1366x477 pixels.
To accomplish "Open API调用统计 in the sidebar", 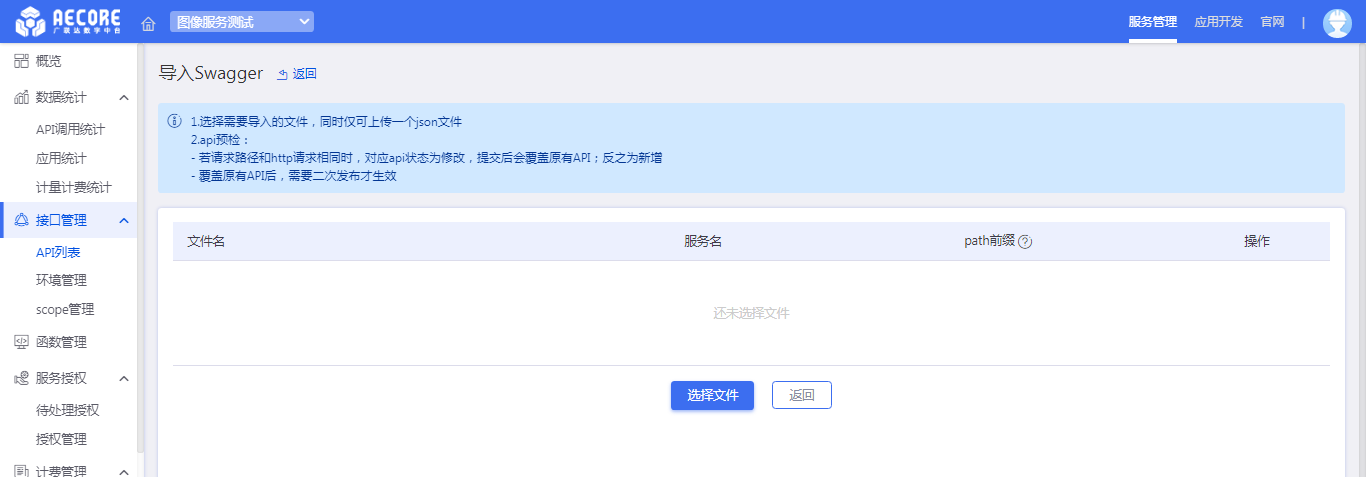I will pos(70,129).
